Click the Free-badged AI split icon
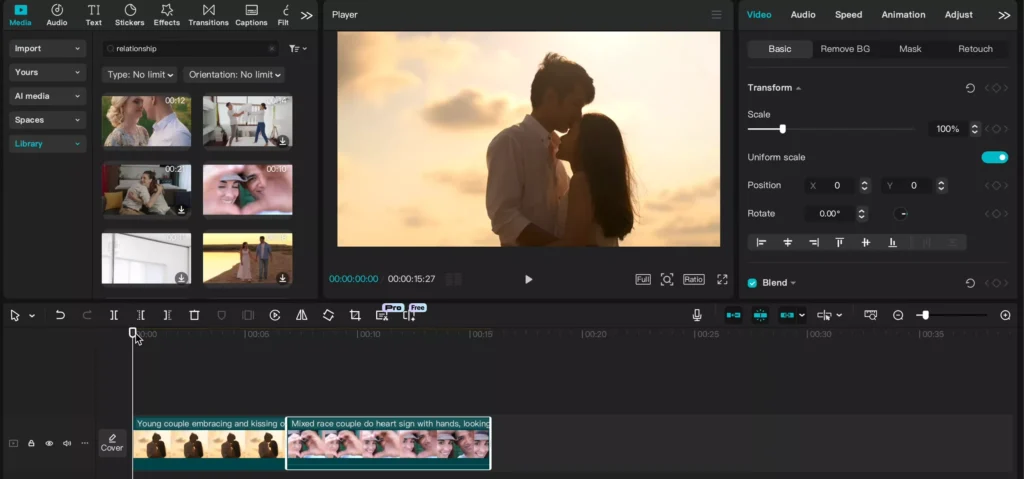The image size is (1024, 479). 409,316
